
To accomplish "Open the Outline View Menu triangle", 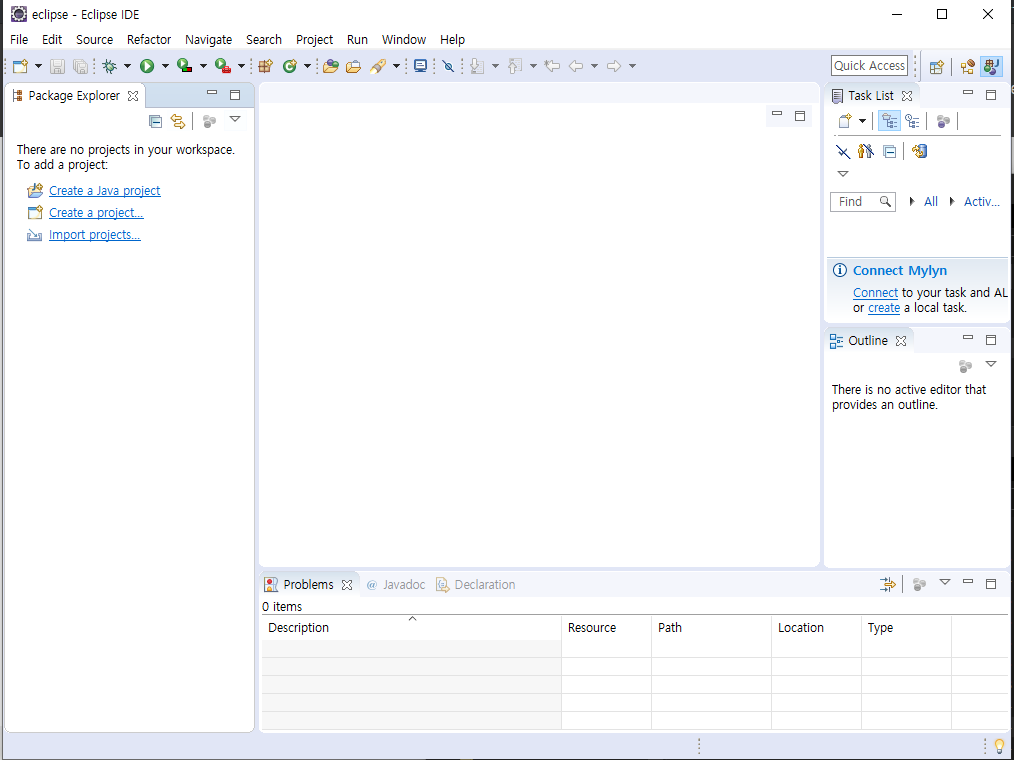I will pyautogui.click(x=991, y=365).
